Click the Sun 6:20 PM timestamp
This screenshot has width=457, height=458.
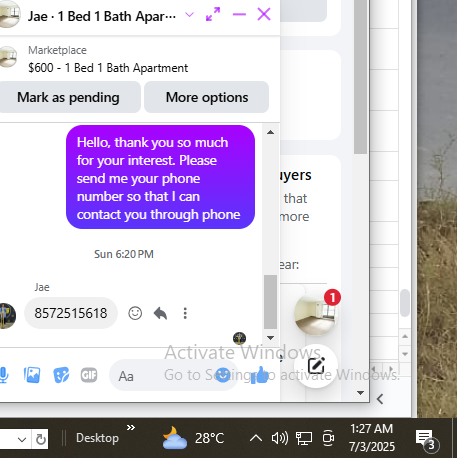(x=124, y=254)
